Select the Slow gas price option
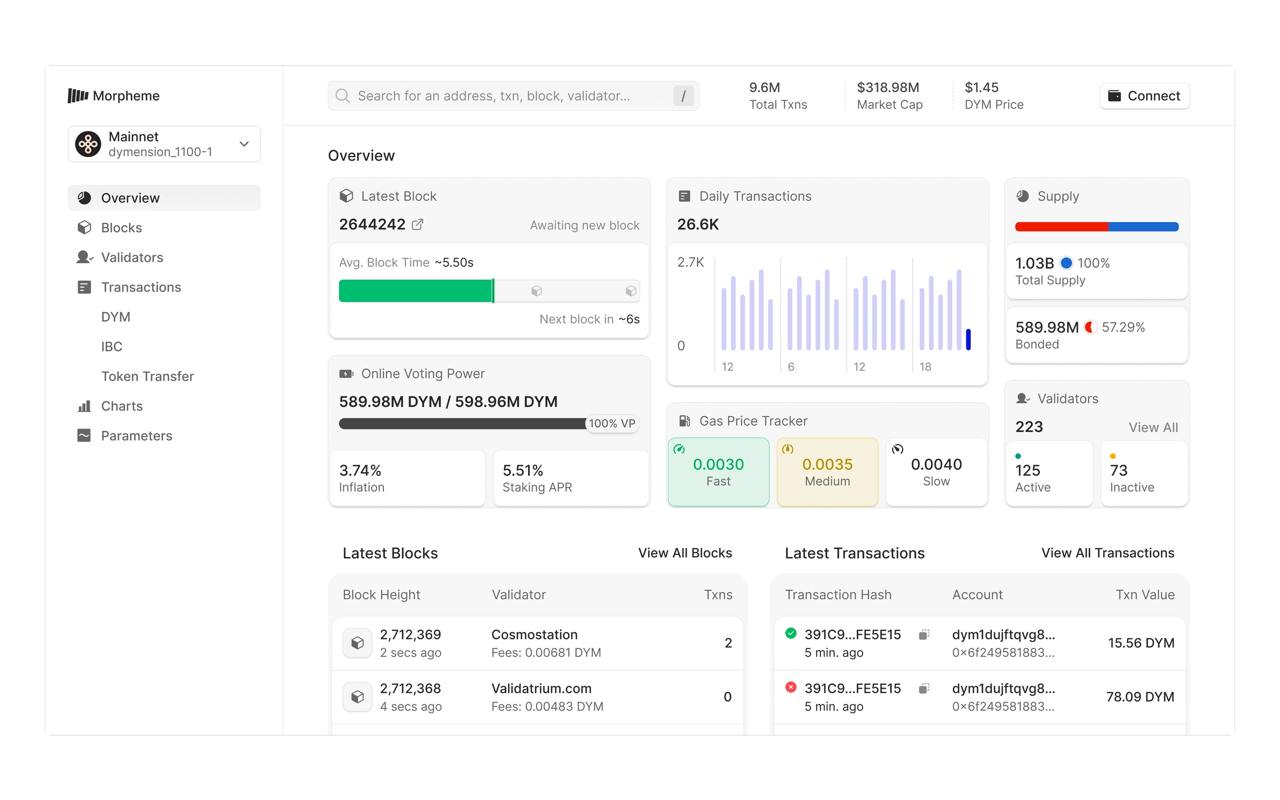1280x800 pixels. coord(936,472)
